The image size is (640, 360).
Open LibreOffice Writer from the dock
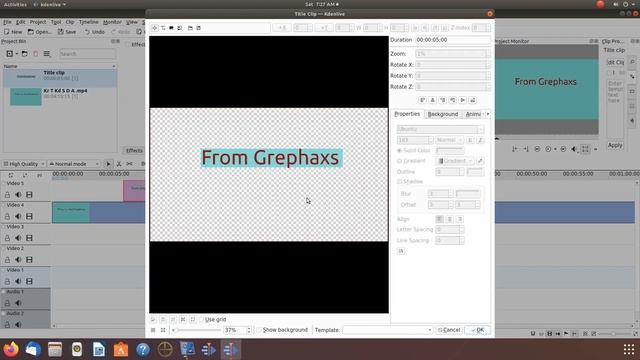[99, 349]
